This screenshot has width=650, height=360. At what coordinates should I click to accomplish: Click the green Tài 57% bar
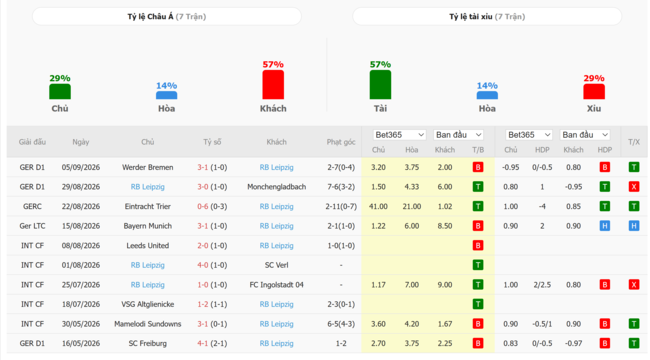point(380,85)
